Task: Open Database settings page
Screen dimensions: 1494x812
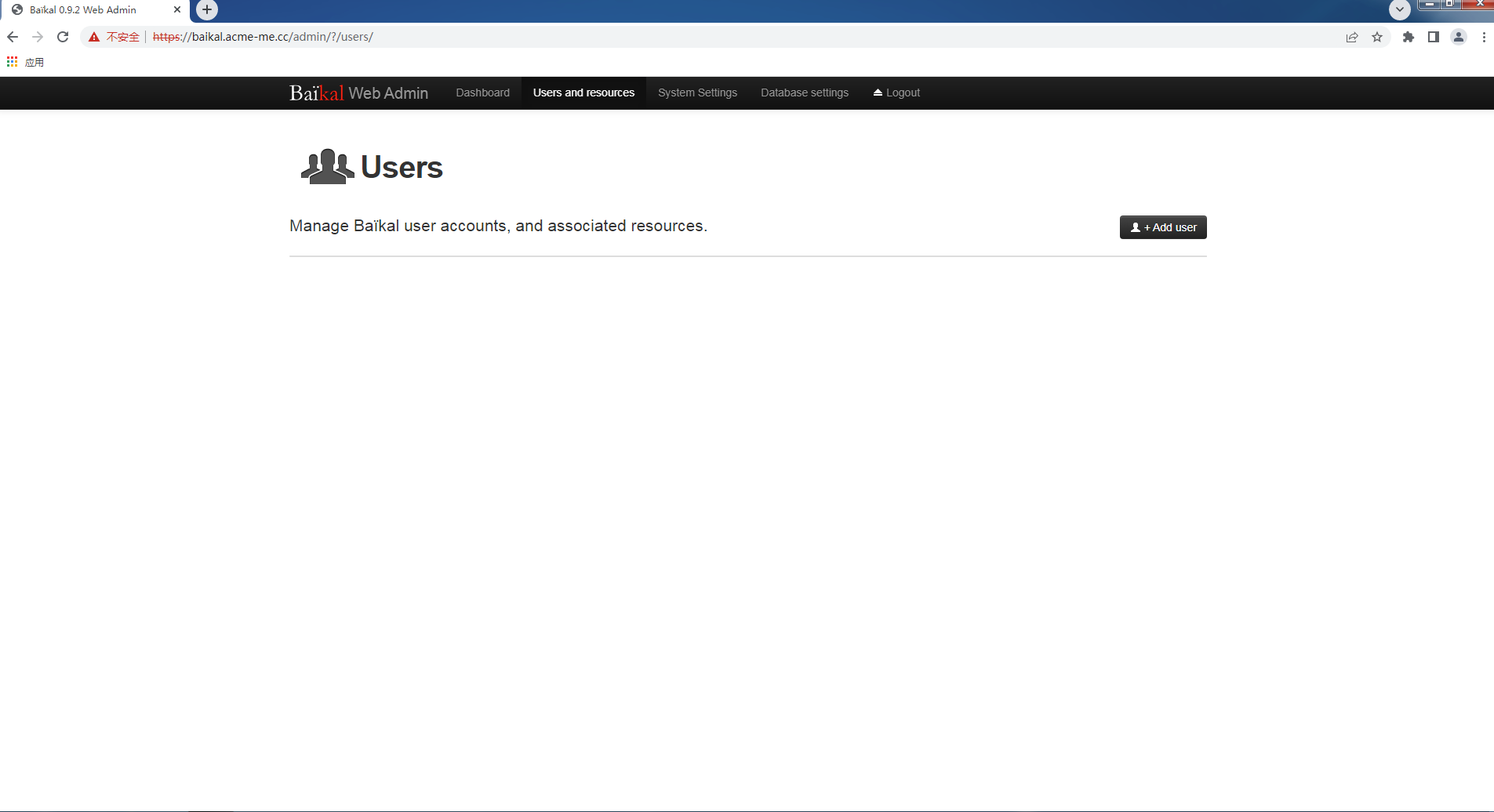Action: [805, 92]
